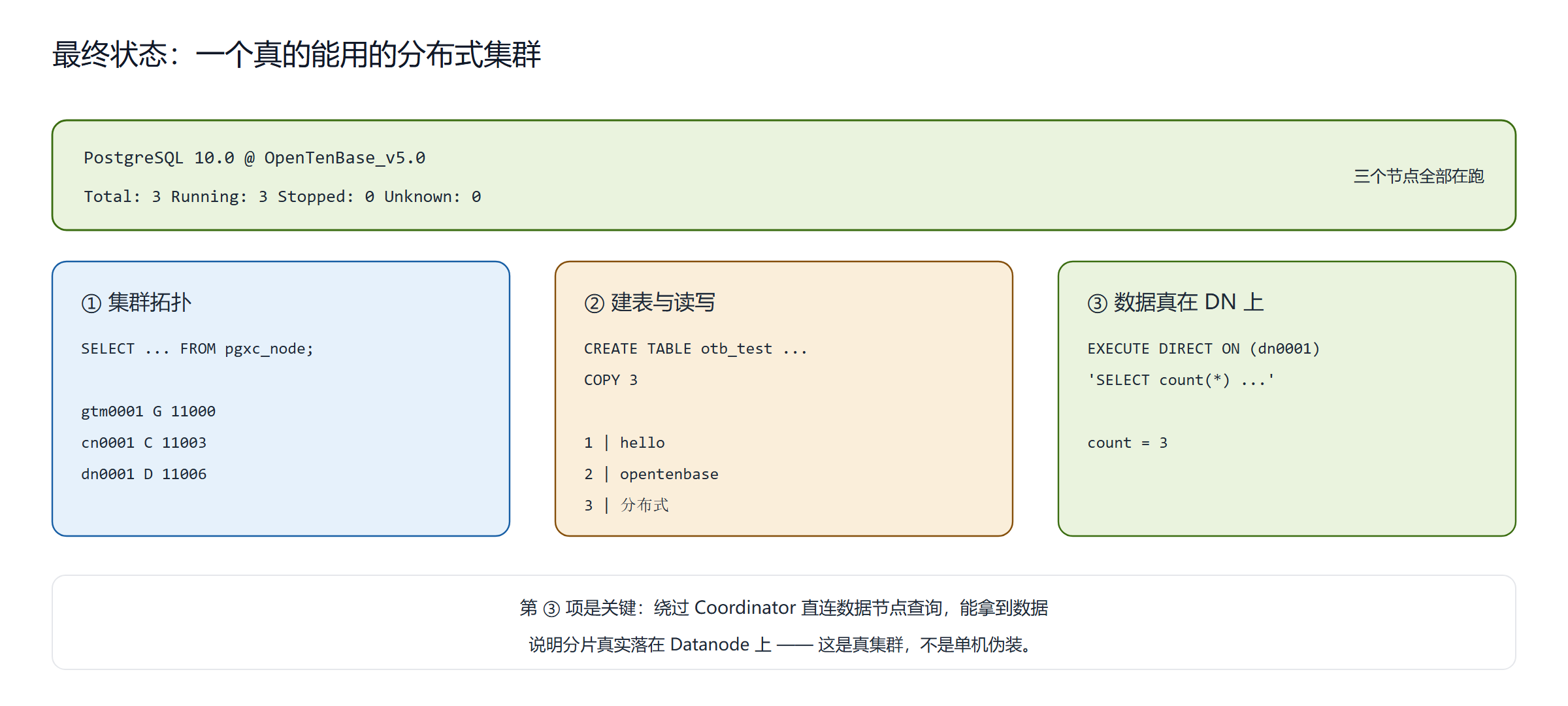Select 'CREATE TABLE otb_test ...' line
Image resolution: width=1568 pixels, height=706 pixels.
696,349
